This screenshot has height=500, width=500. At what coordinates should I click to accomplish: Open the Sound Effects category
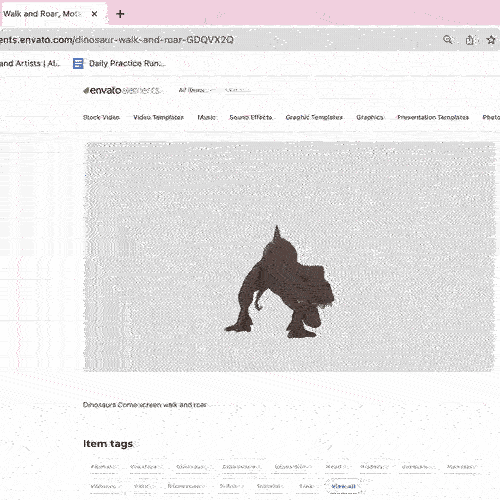coord(251,117)
